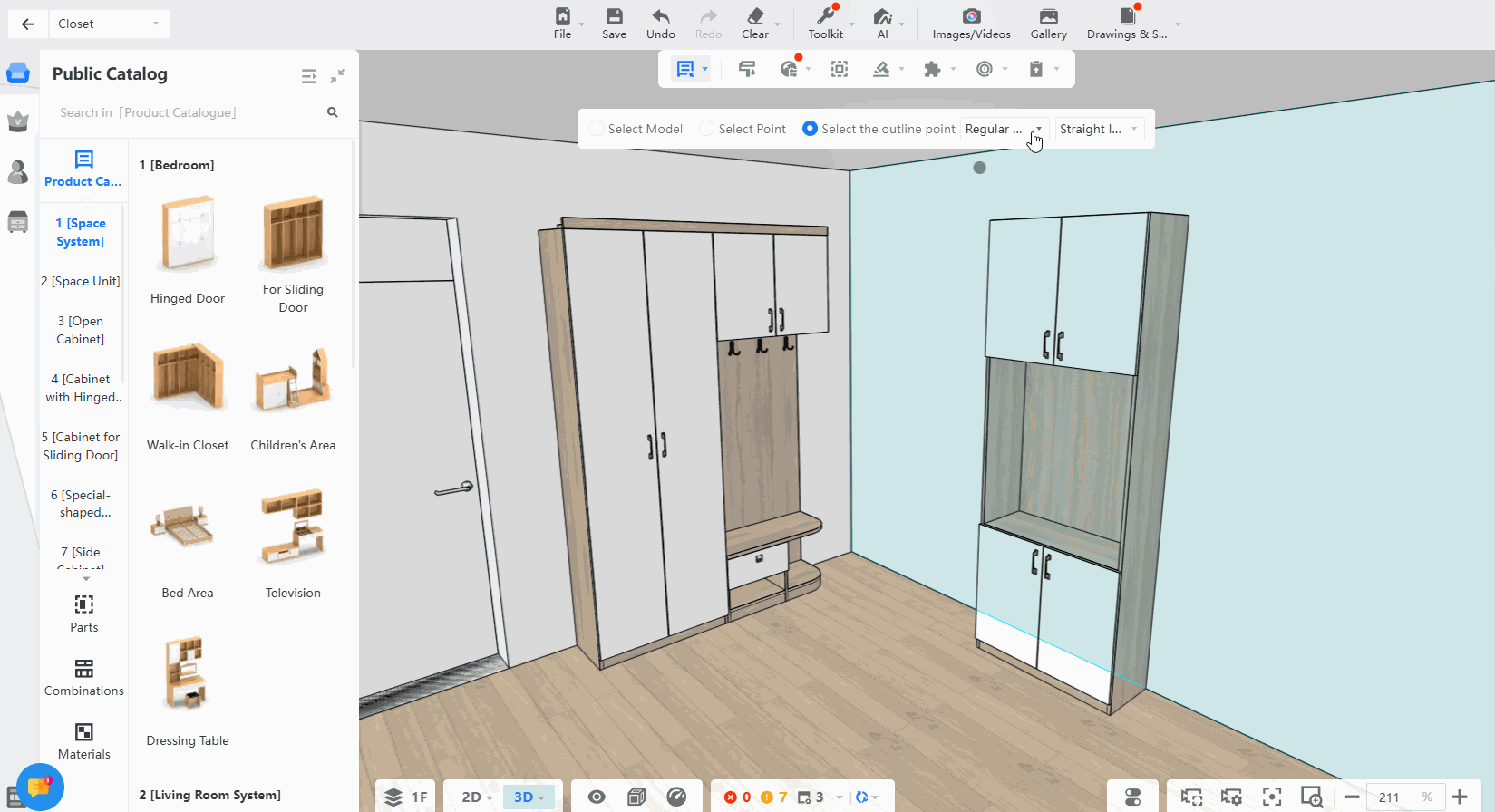The width and height of the screenshot is (1495, 812).
Task: Expand the category list down arrow
Action: point(86,578)
